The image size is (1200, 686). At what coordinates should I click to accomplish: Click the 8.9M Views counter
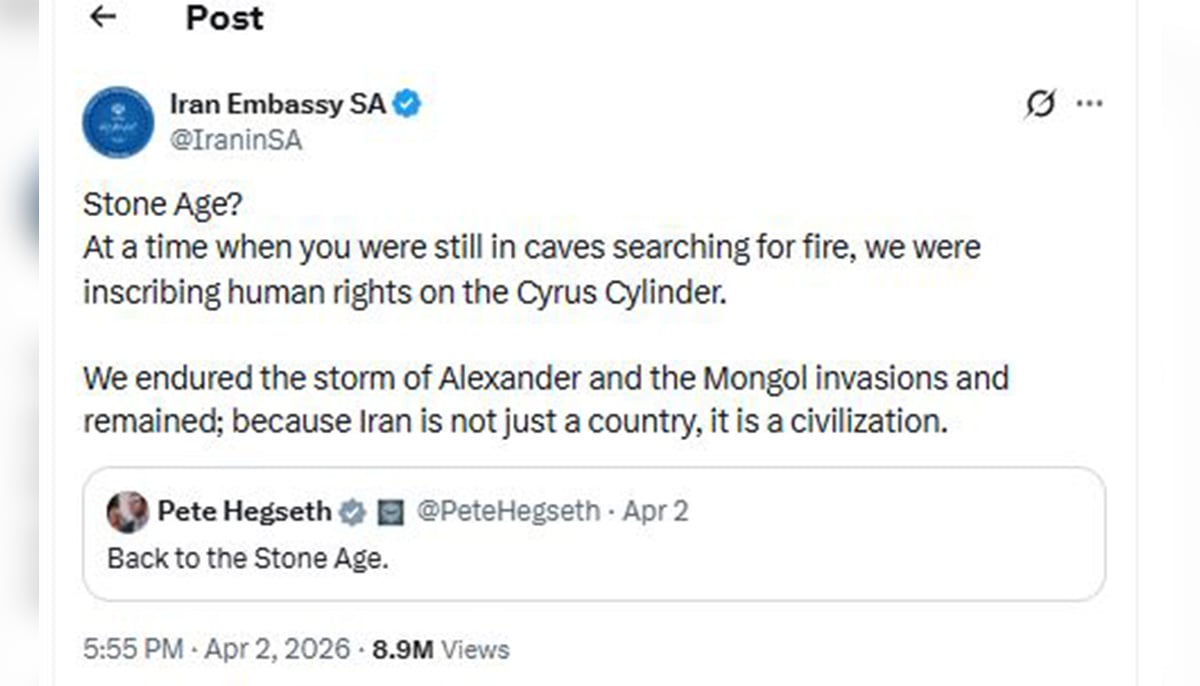(442, 649)
